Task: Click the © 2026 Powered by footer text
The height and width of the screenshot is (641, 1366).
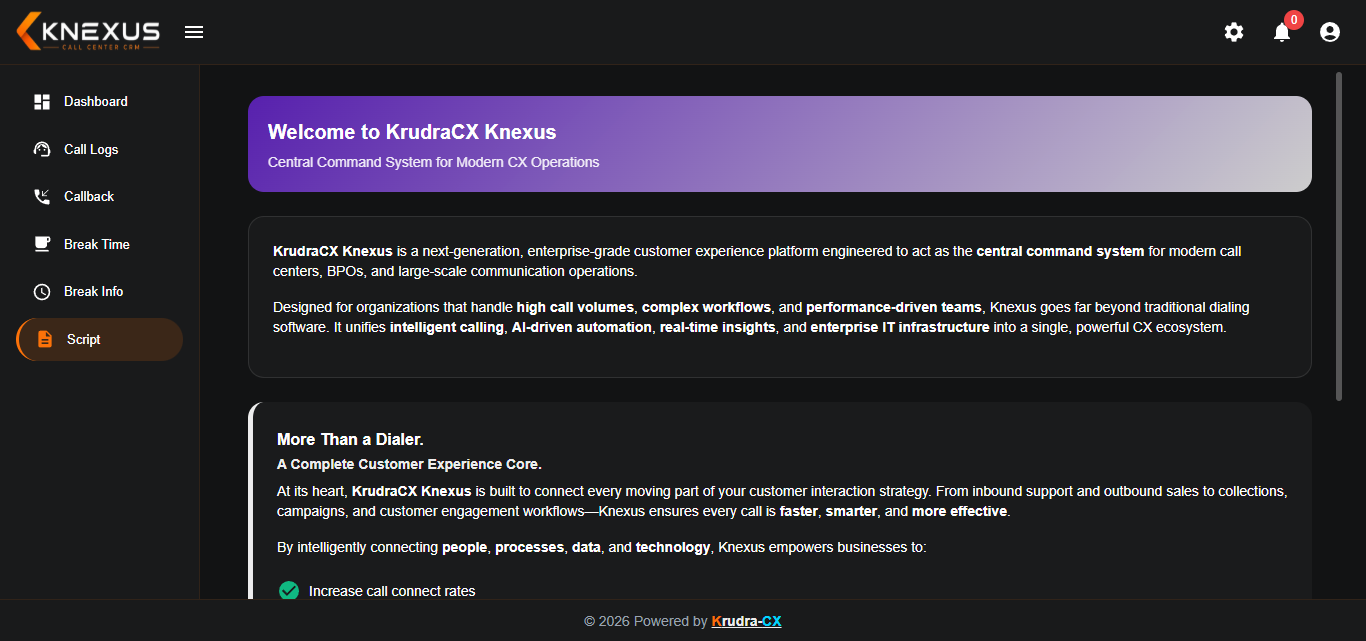Action: [645, 621]
